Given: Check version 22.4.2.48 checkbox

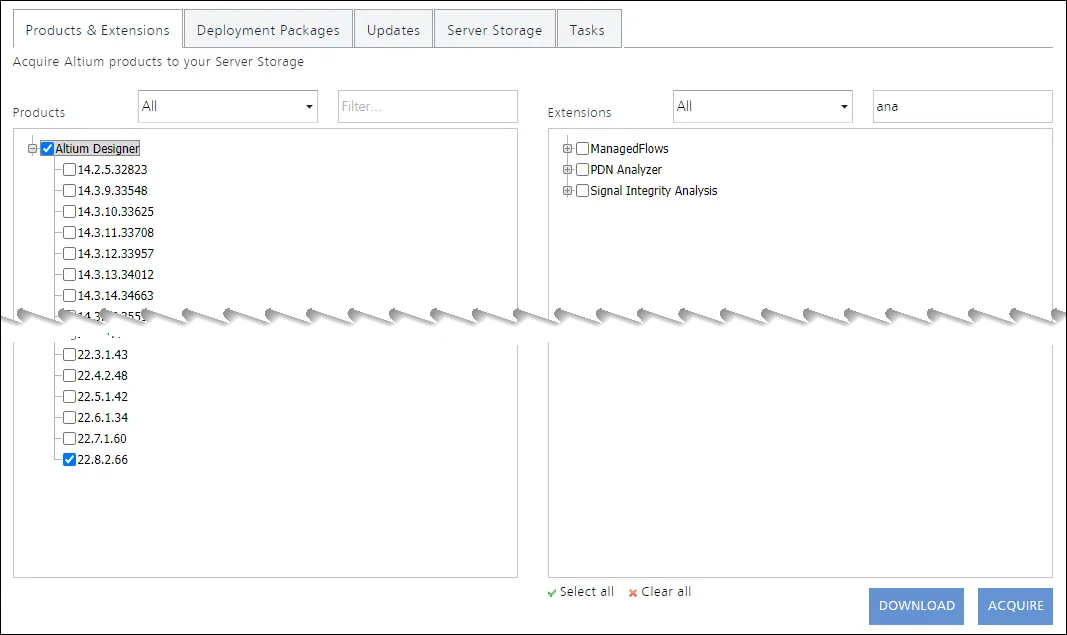Looking at the screenshot, I should (69, 376).
